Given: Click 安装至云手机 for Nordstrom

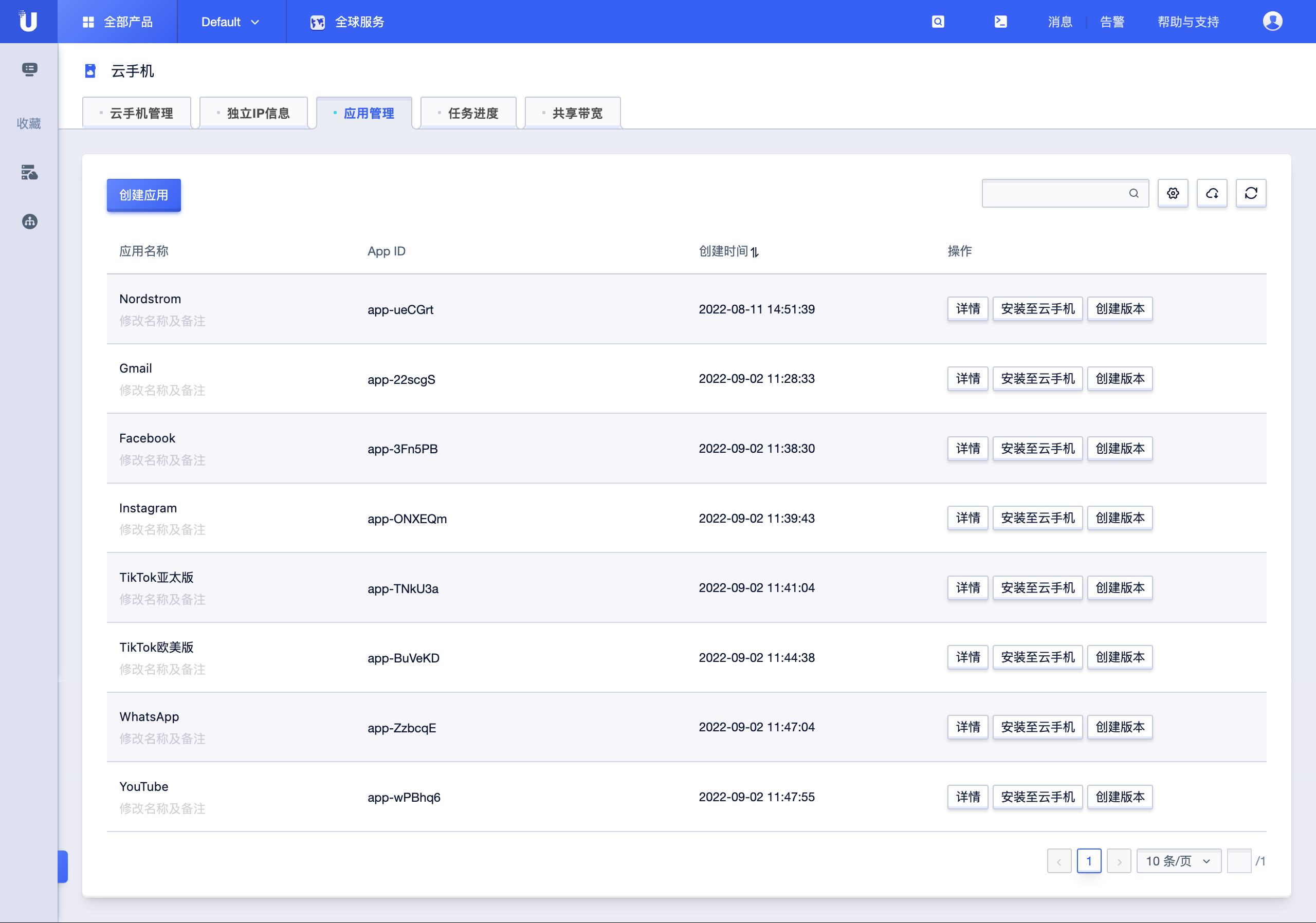Looking at the screenshot, I should coord(1037,309).
